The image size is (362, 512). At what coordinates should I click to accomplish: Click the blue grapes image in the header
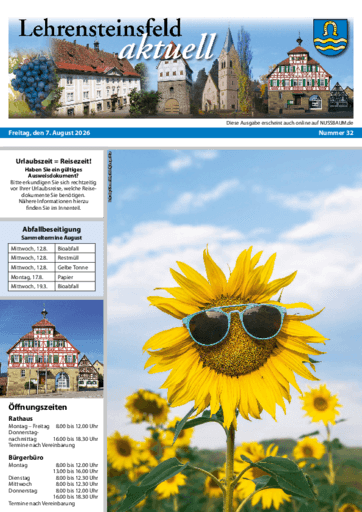35,84
